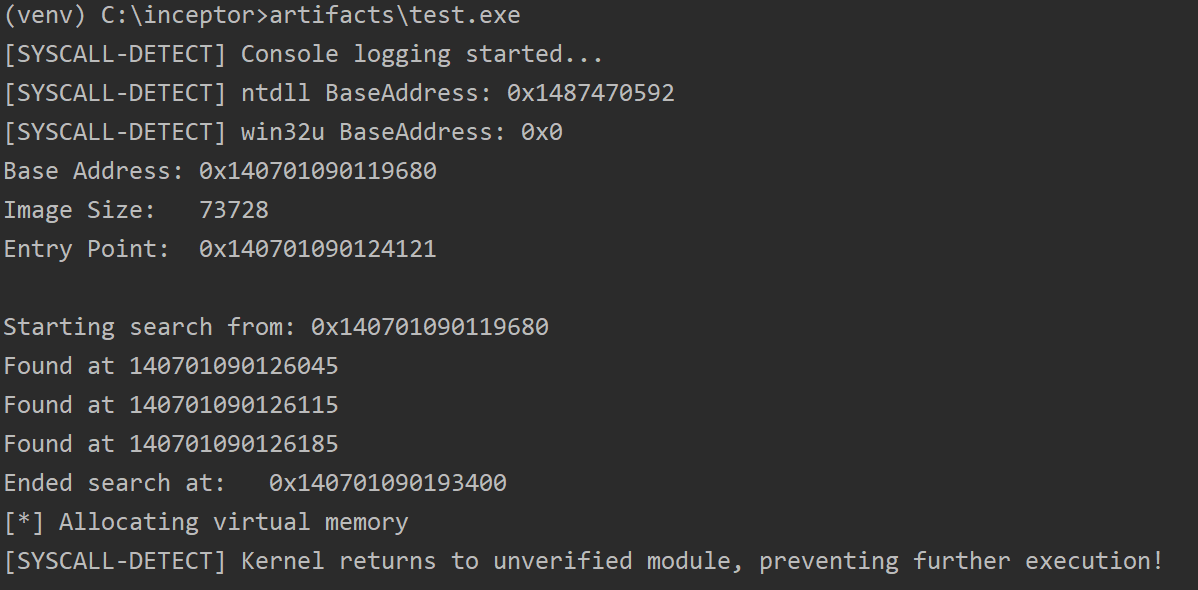Click the Ended search at address 0x140701090193400

click(387, 483)
